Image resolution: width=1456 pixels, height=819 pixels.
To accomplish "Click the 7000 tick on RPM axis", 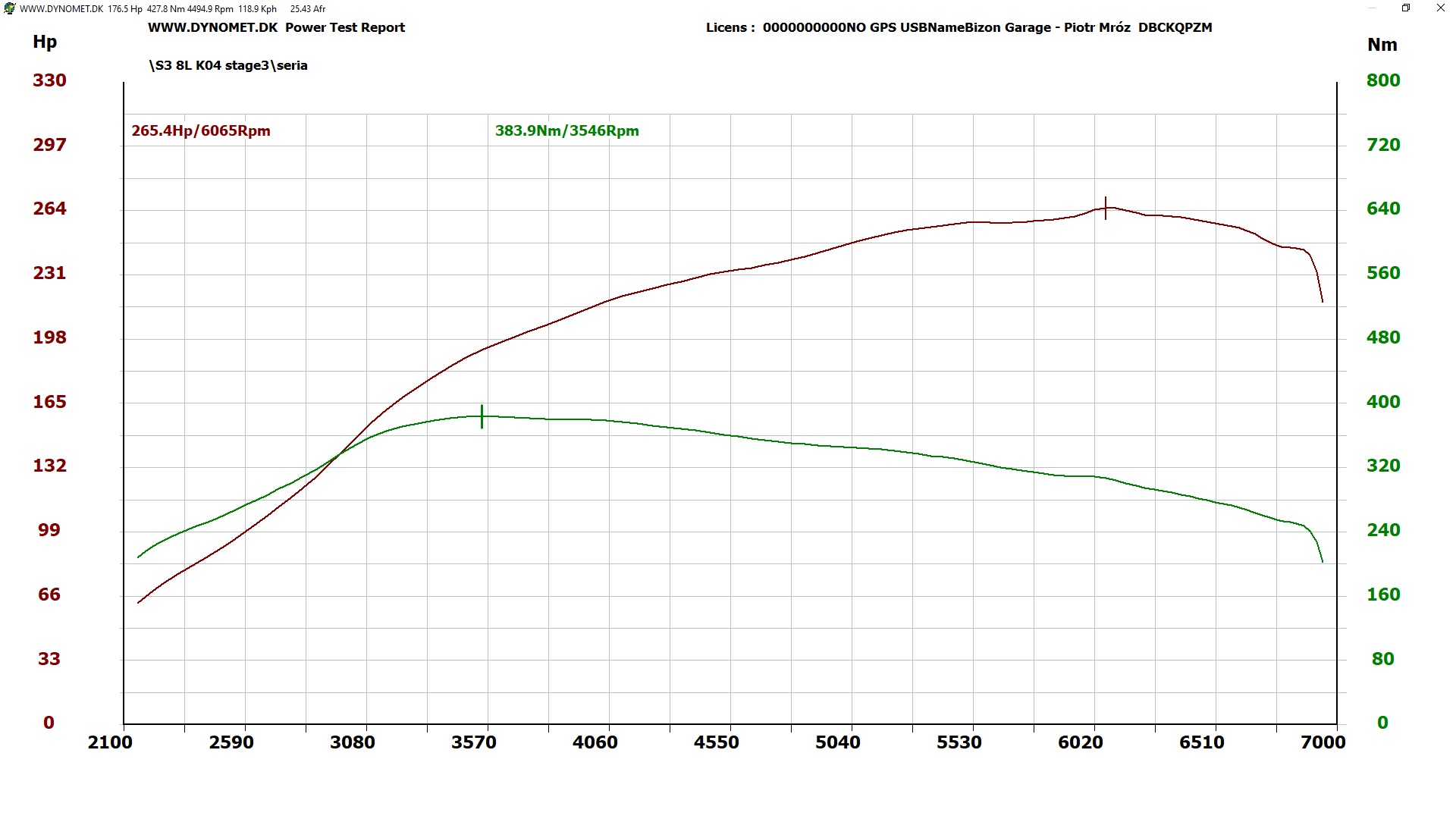I will (x=1323, y=742).
